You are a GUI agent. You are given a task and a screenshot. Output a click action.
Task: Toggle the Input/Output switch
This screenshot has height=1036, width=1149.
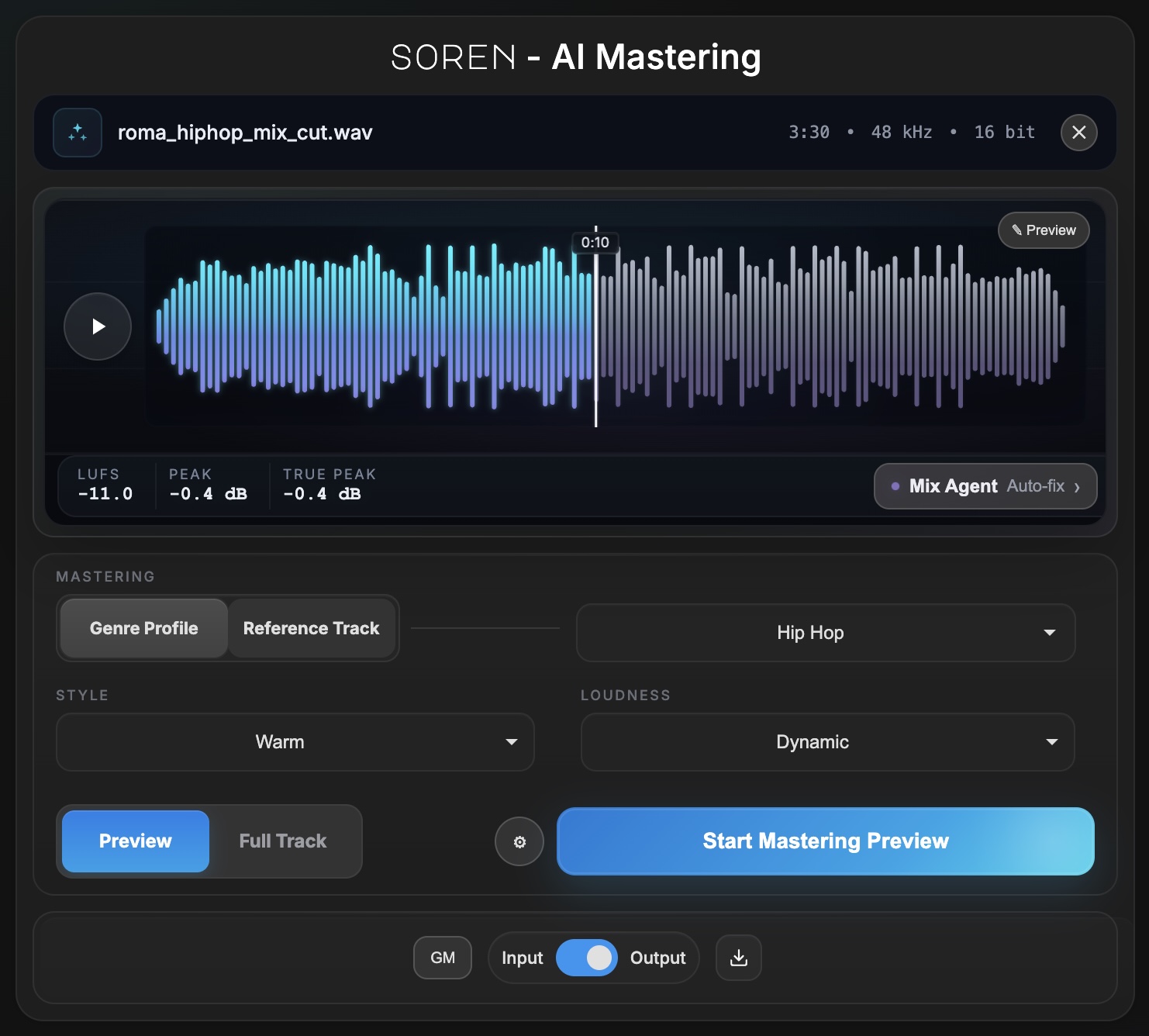pyautogui.click(x=587, y=958)
